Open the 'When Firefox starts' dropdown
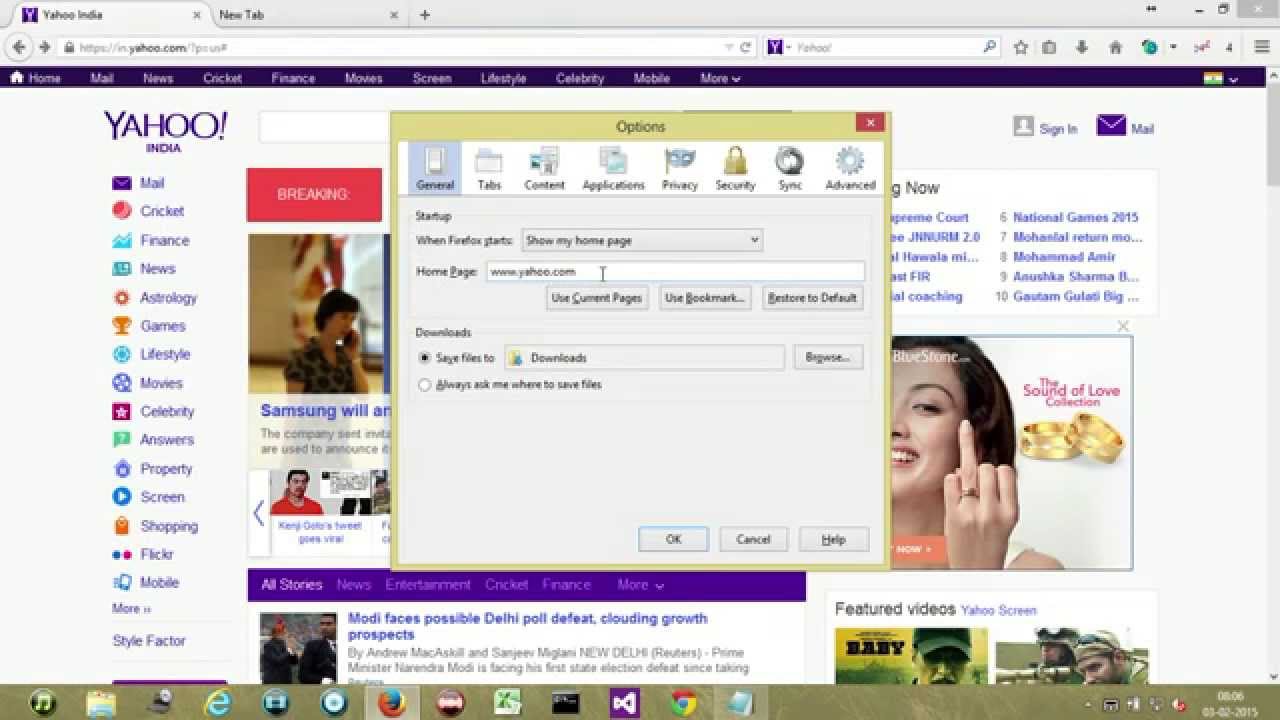This screenshot has width=1280, height=720. (642, 240)
